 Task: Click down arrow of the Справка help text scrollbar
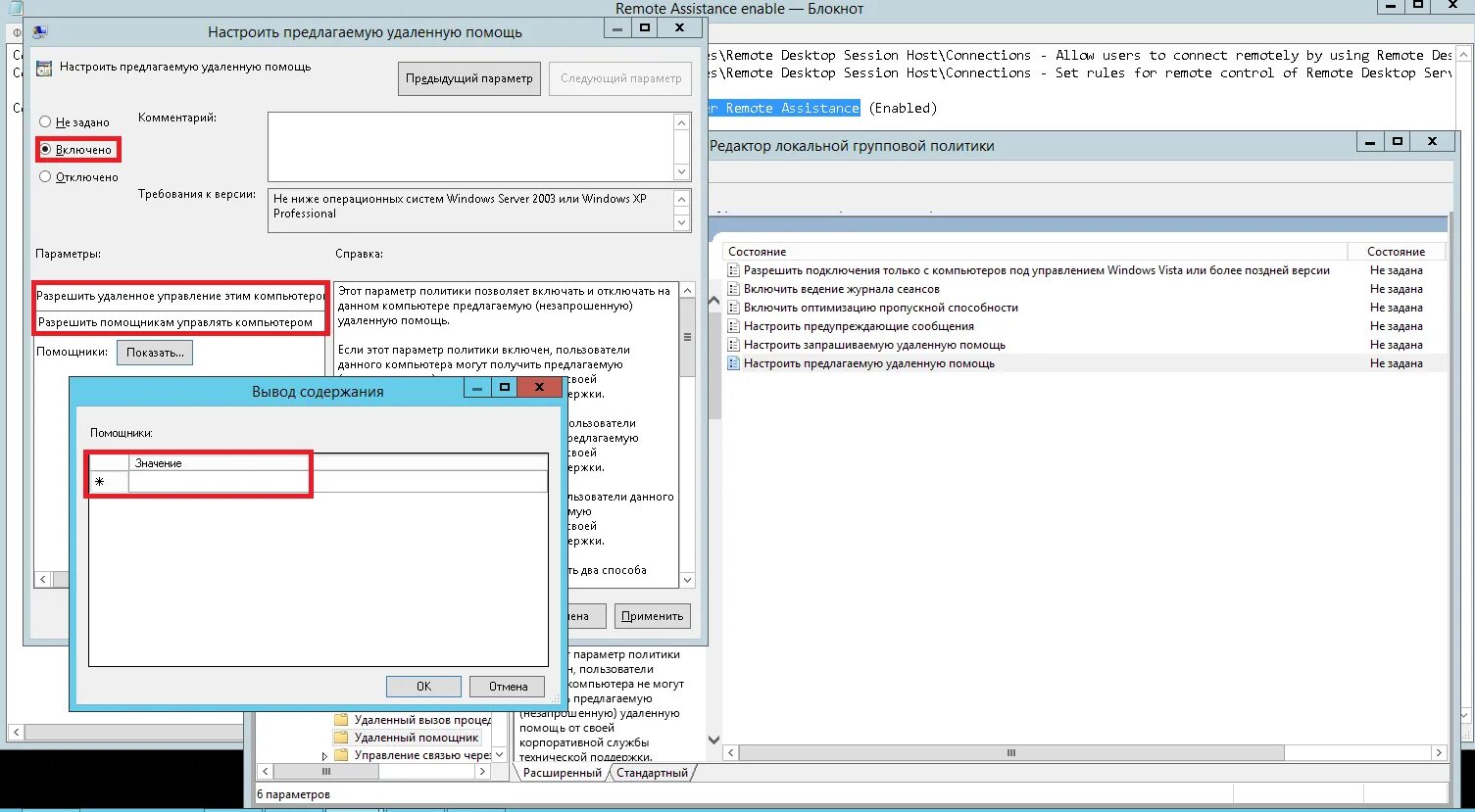click(687, 580)
